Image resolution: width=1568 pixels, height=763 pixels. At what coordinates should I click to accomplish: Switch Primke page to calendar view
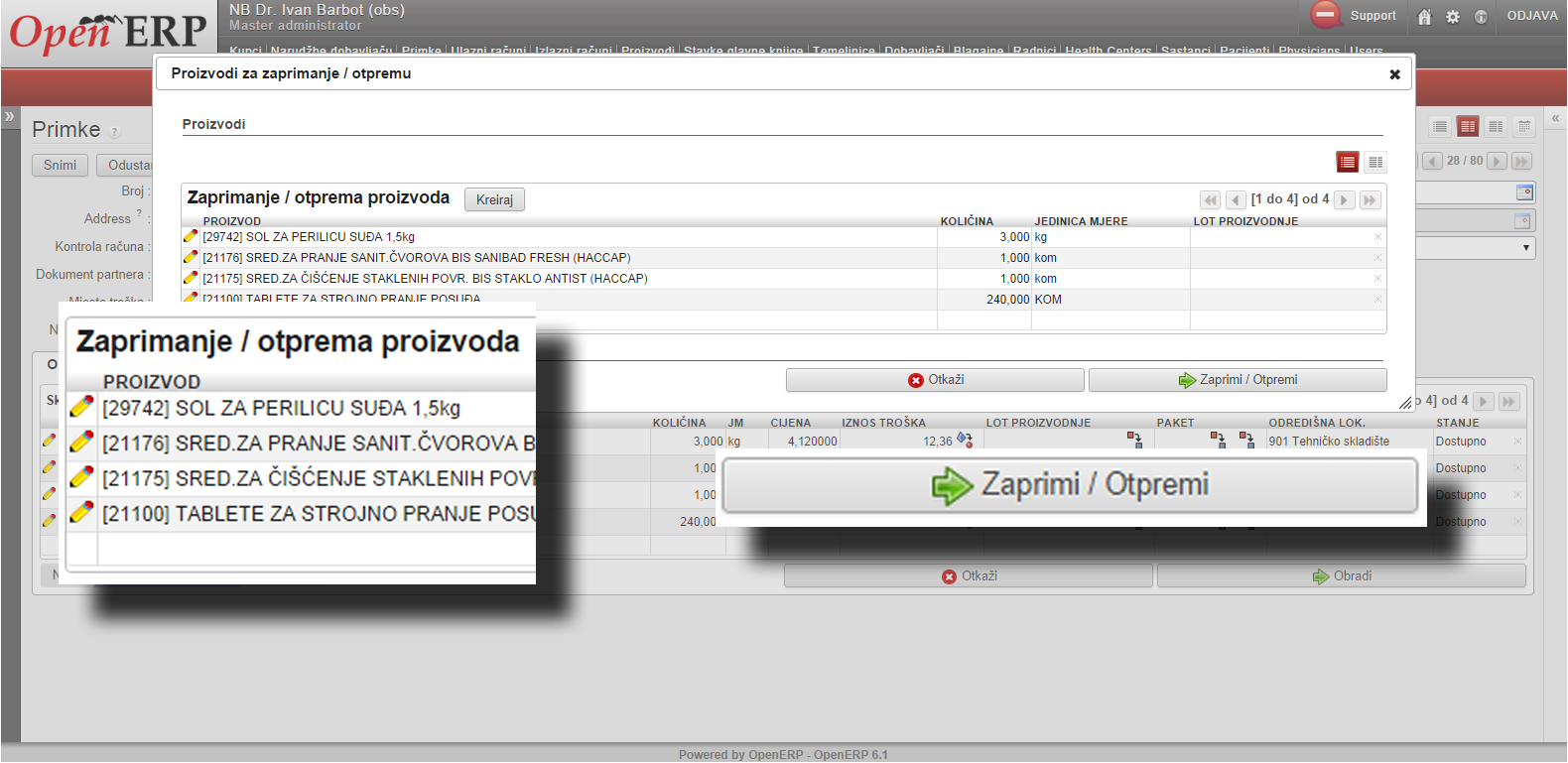point(1524,126)
